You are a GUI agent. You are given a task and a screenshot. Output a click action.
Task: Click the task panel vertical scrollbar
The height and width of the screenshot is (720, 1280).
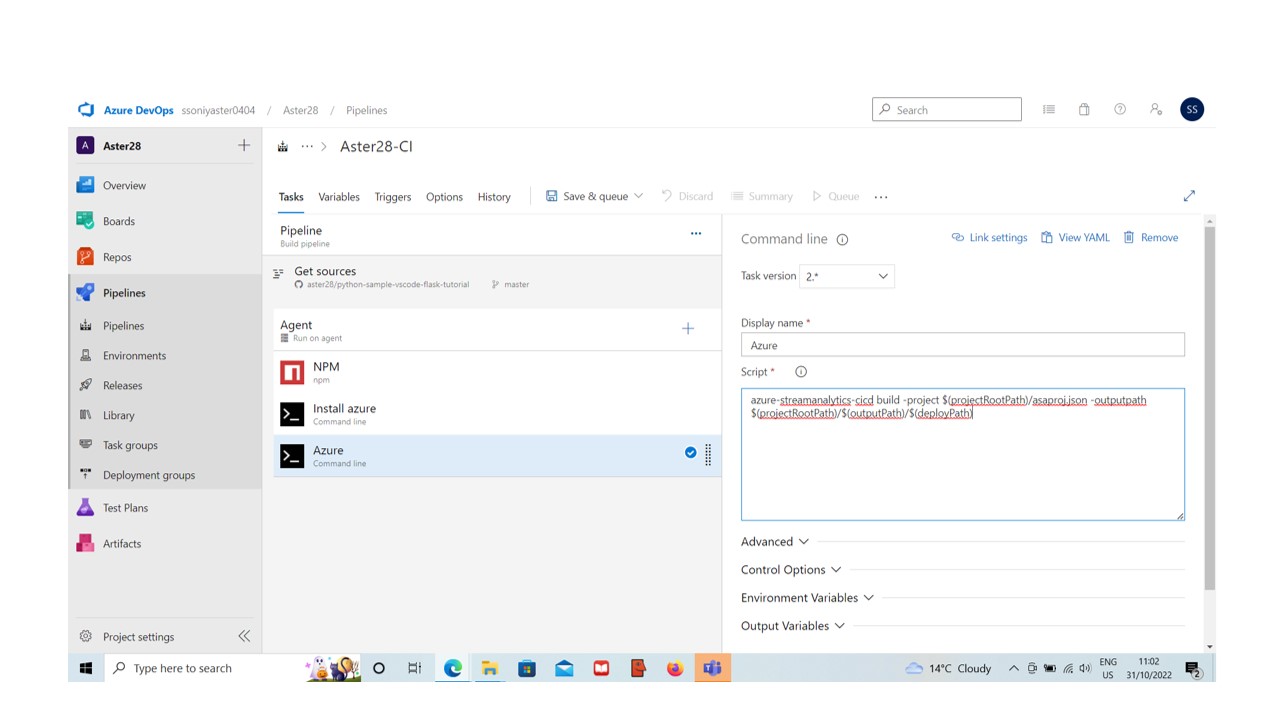point(1209,410)
